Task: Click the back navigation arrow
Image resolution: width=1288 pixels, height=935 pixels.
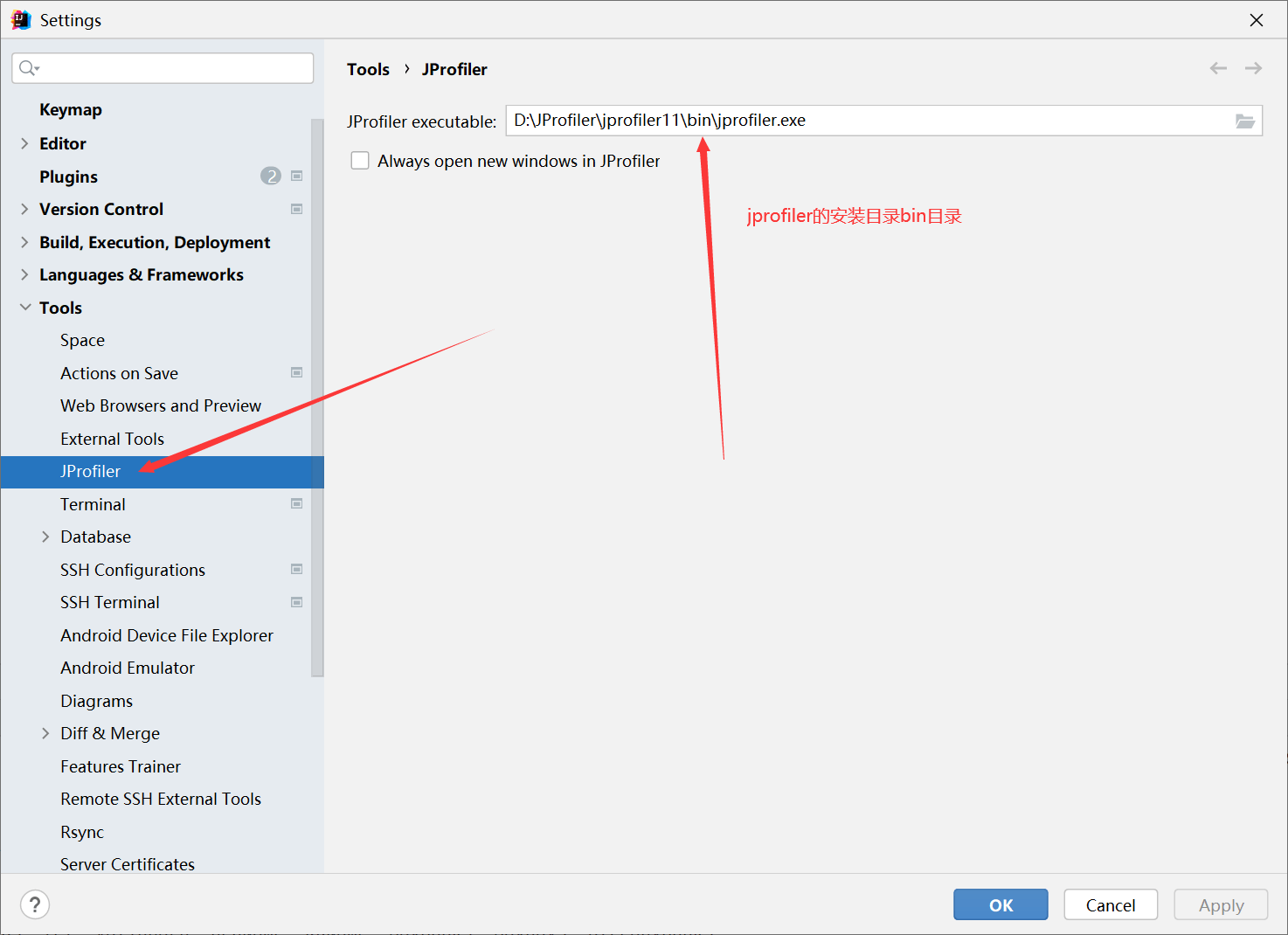Action: click(1218, 68)
